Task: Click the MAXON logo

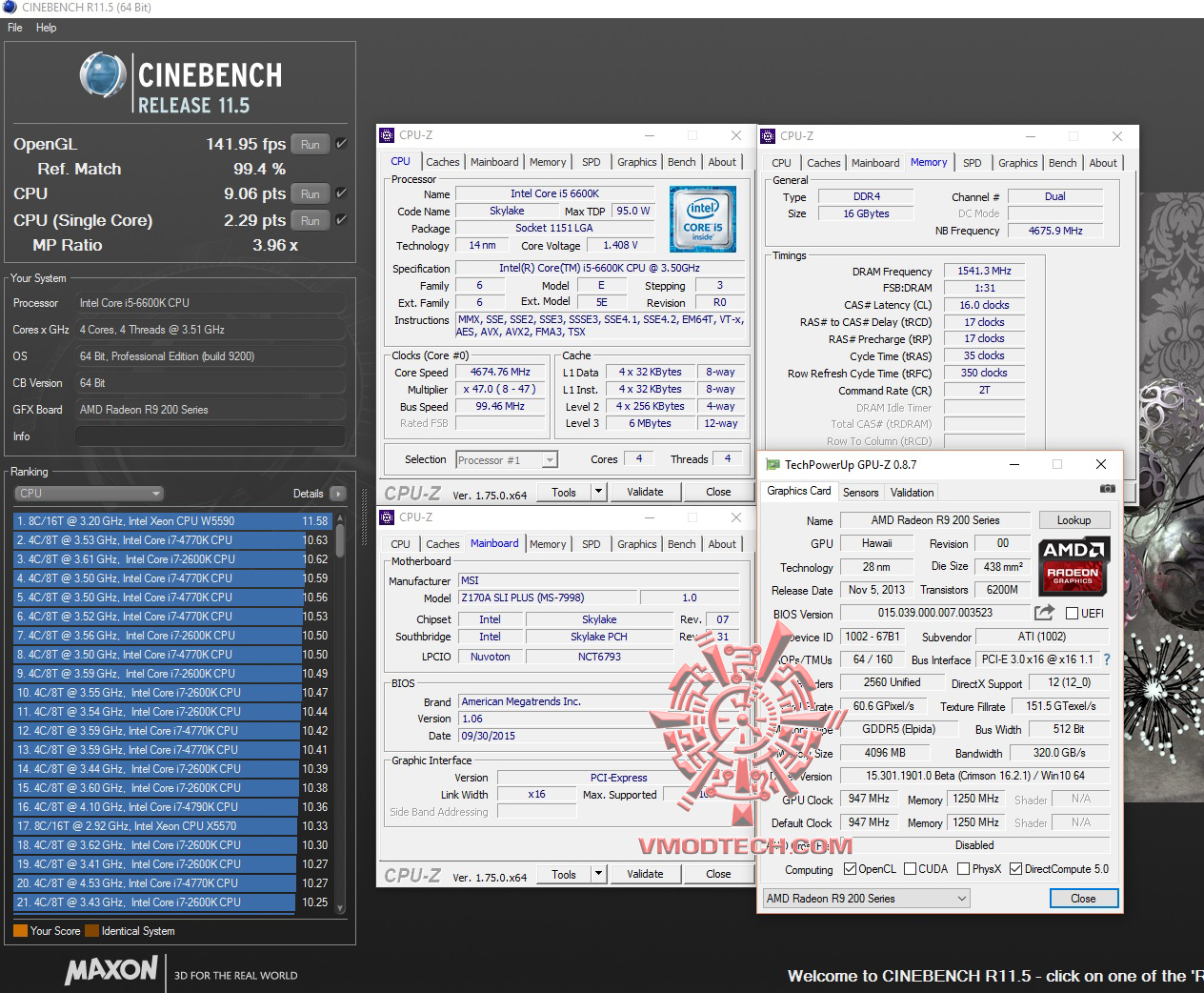Action: (x=111, y=971)
